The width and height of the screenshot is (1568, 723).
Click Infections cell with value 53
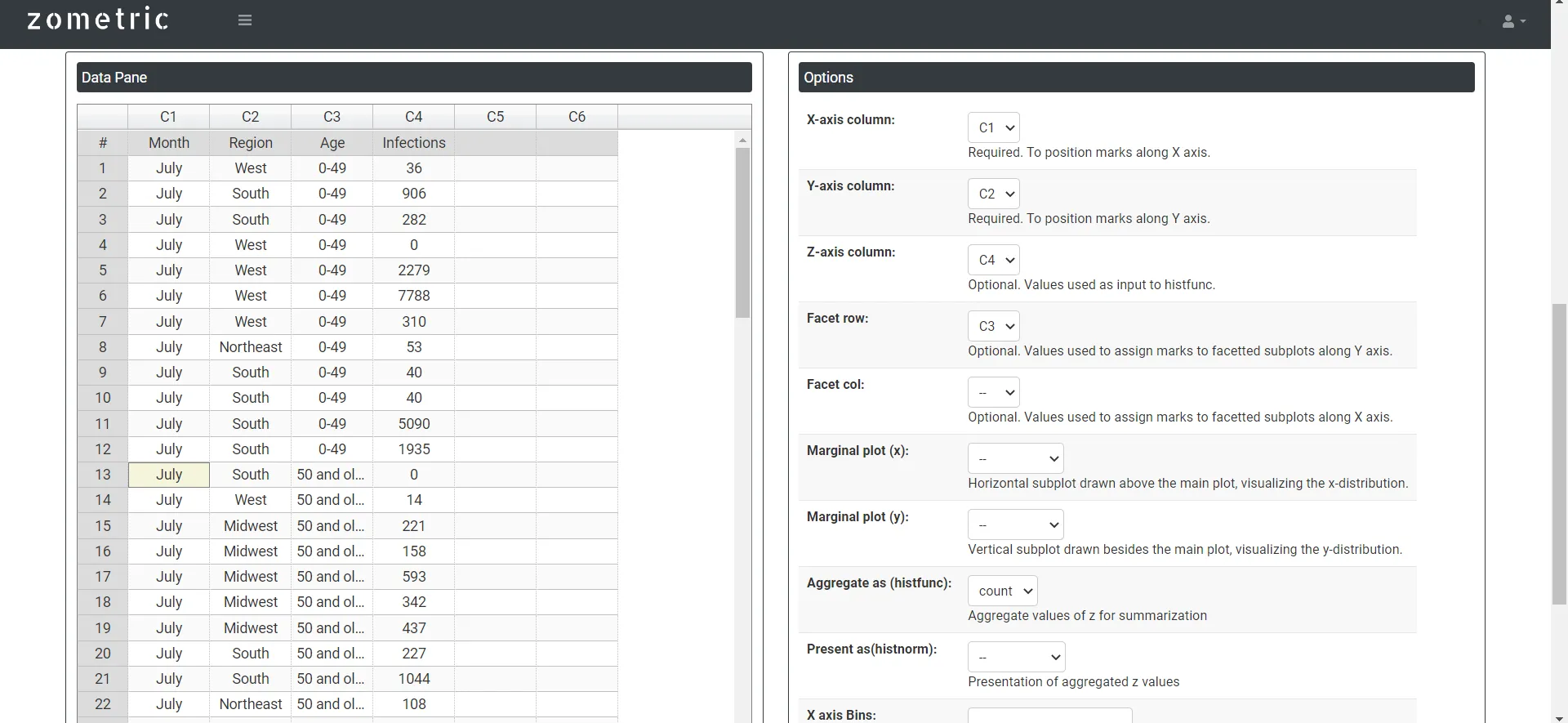click(x=414, y=347)
